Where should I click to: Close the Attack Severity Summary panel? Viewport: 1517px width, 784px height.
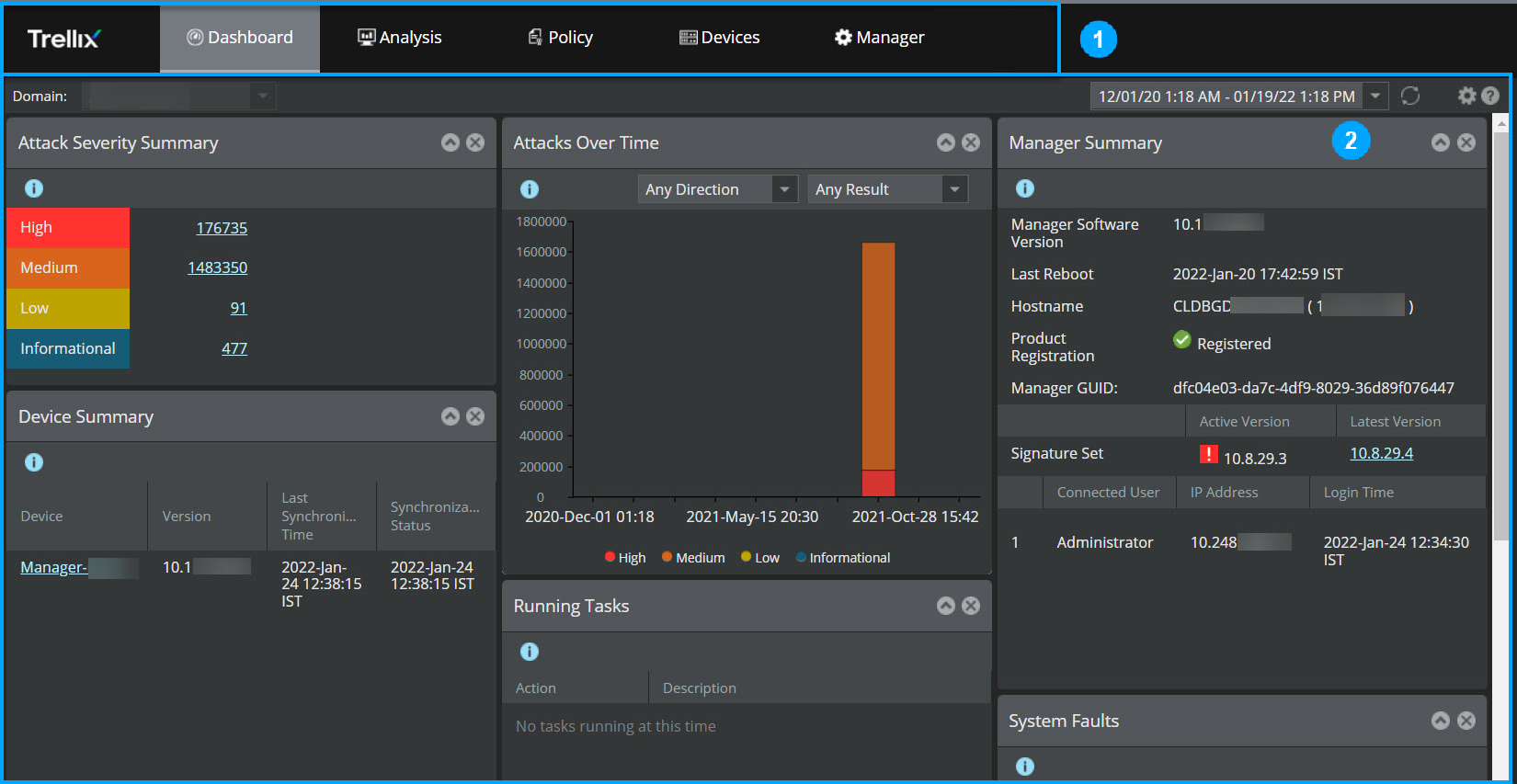coord(475,142)
